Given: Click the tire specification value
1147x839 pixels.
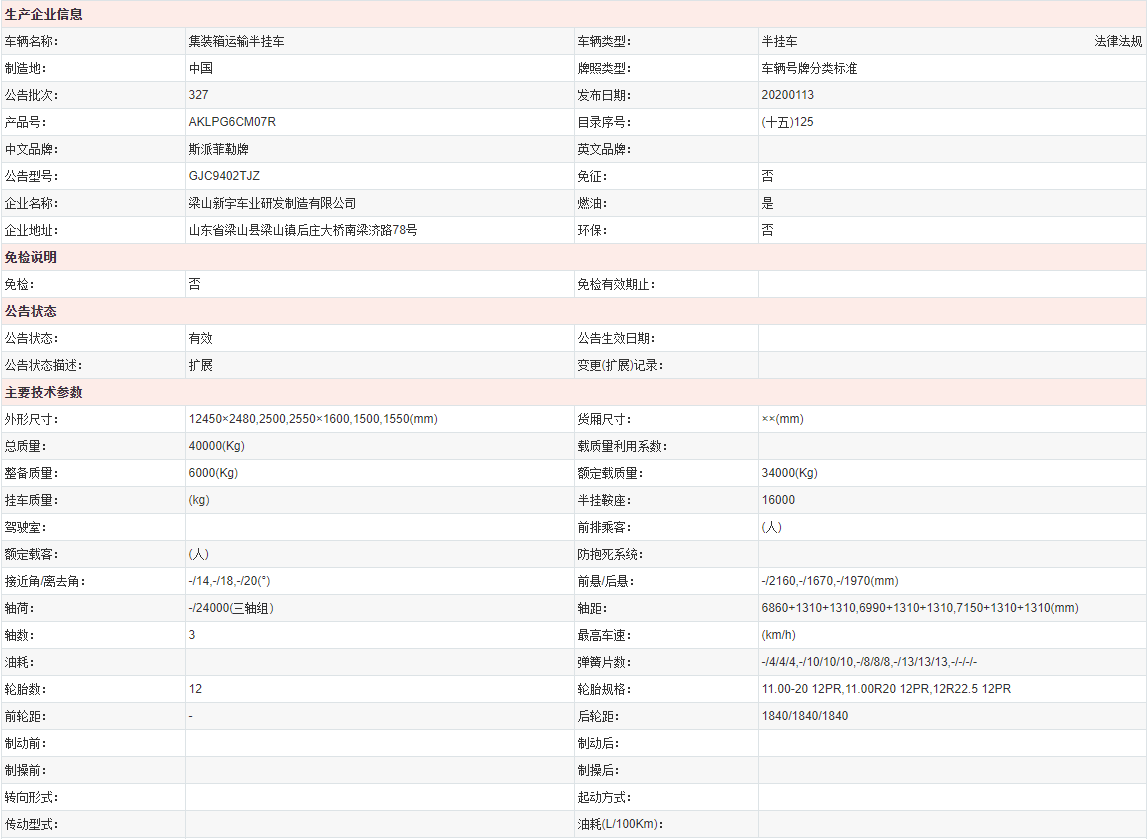Looking at the screenshot, I should click(886, 689).
